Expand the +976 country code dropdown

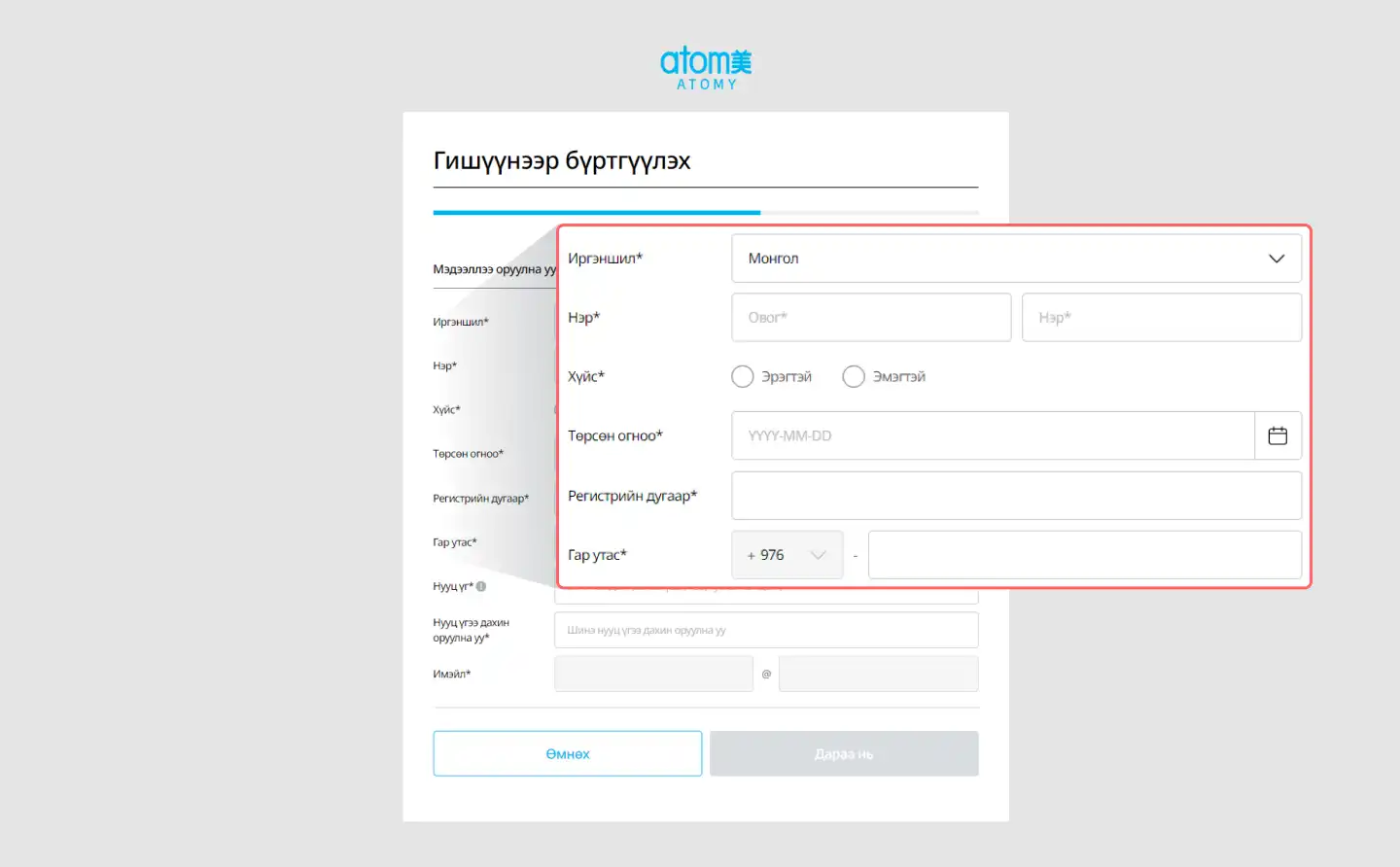coord(787,555)
